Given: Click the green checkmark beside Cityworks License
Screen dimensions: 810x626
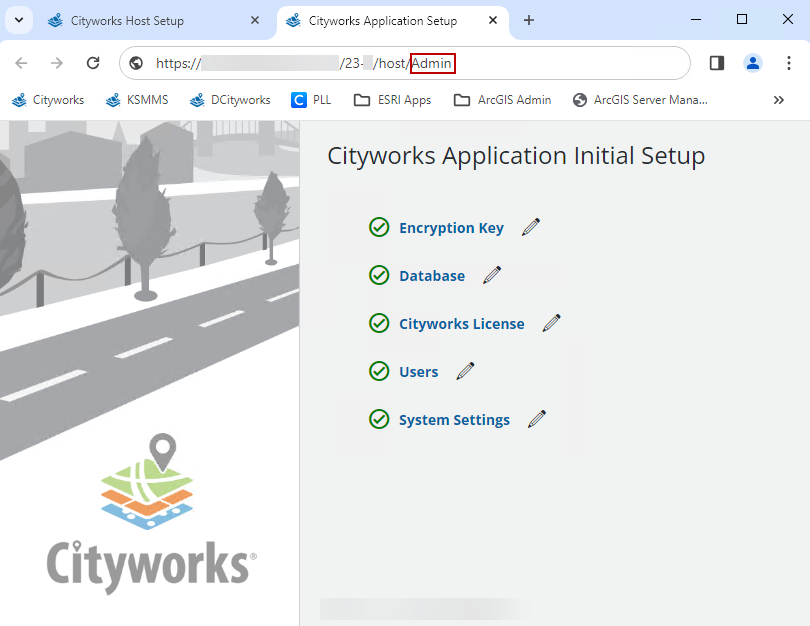Looking at the screenshot, I should coord(379,323).
